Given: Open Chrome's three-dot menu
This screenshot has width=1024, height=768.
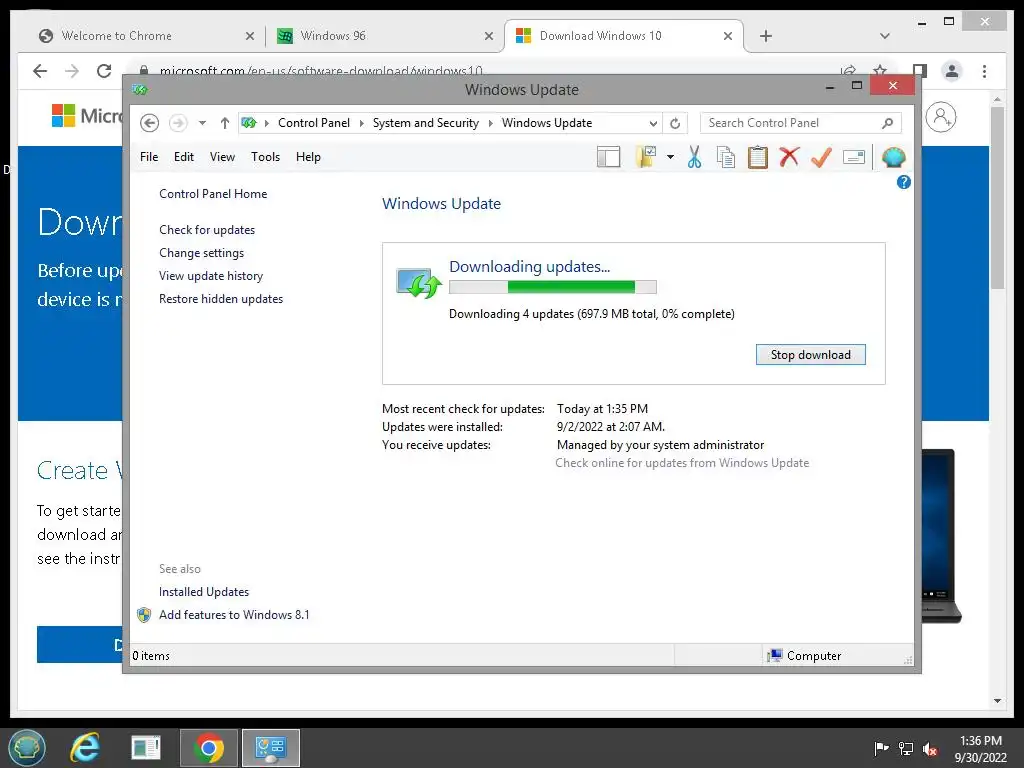Looking at the screenshot, I should pos(984,71).
